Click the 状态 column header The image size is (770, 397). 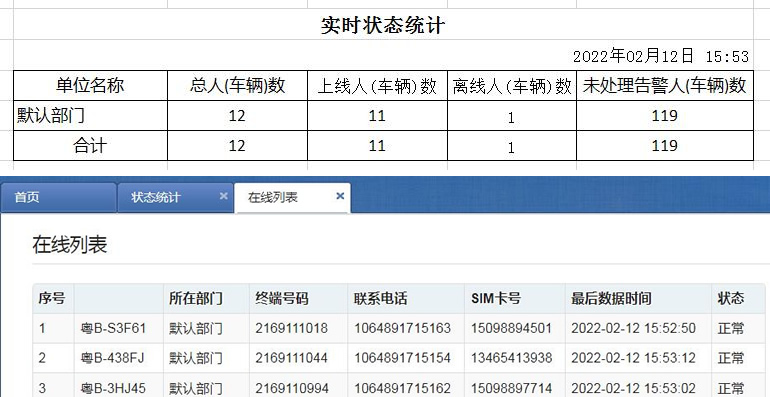click(x=738, y=298)
